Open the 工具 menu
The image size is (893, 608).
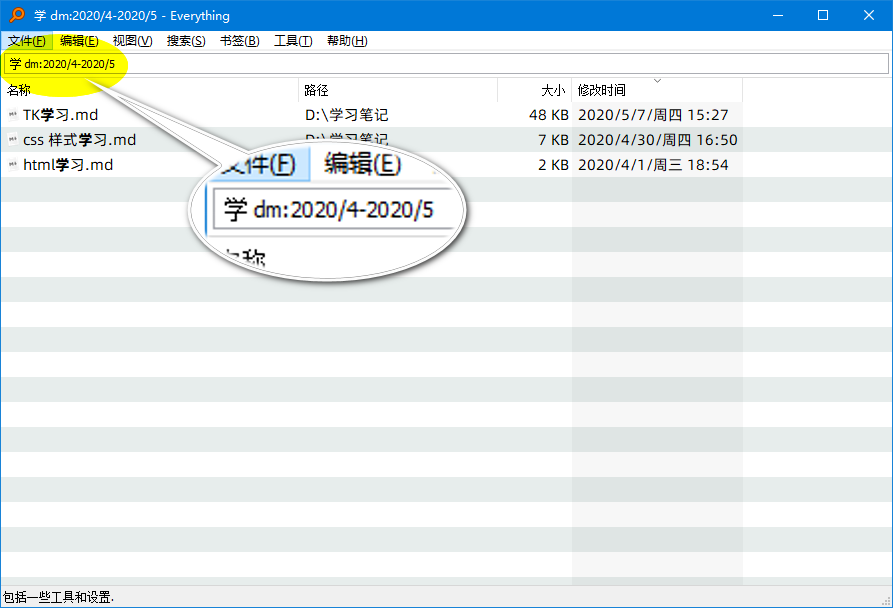[x=291, y=41]
